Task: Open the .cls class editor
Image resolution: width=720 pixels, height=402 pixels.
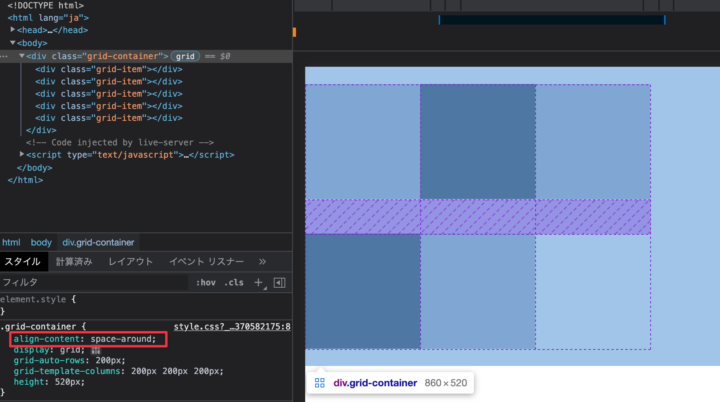Action: pyautogui.click(x=234, y=283)
